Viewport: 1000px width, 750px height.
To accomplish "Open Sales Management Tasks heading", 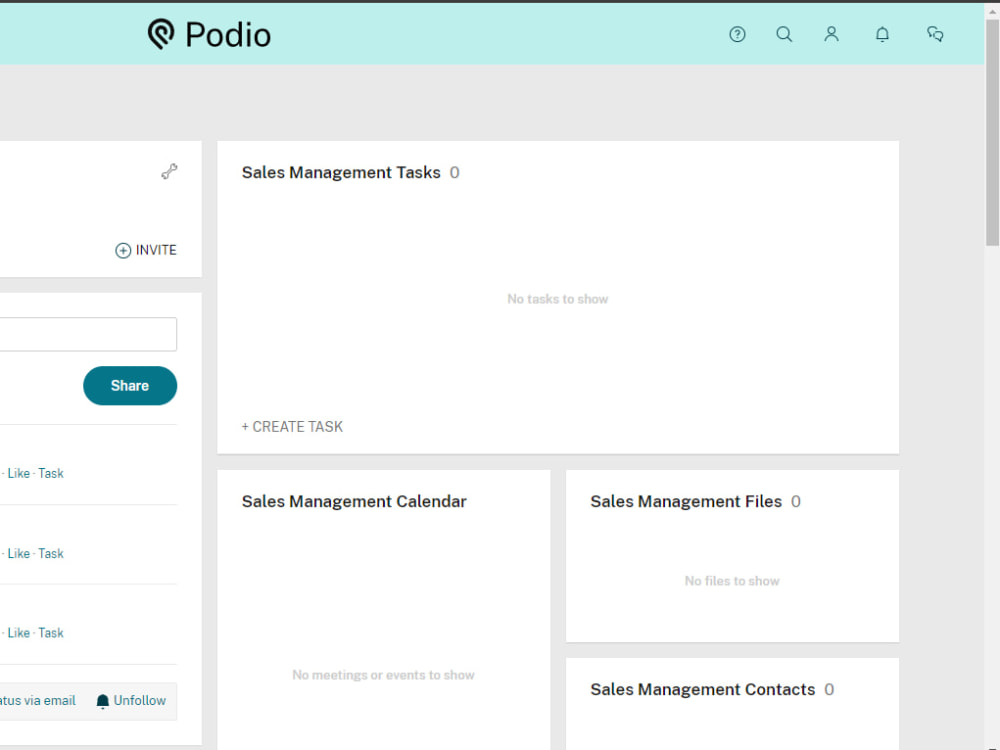I will pyautogui.click(x=341, y=172).
